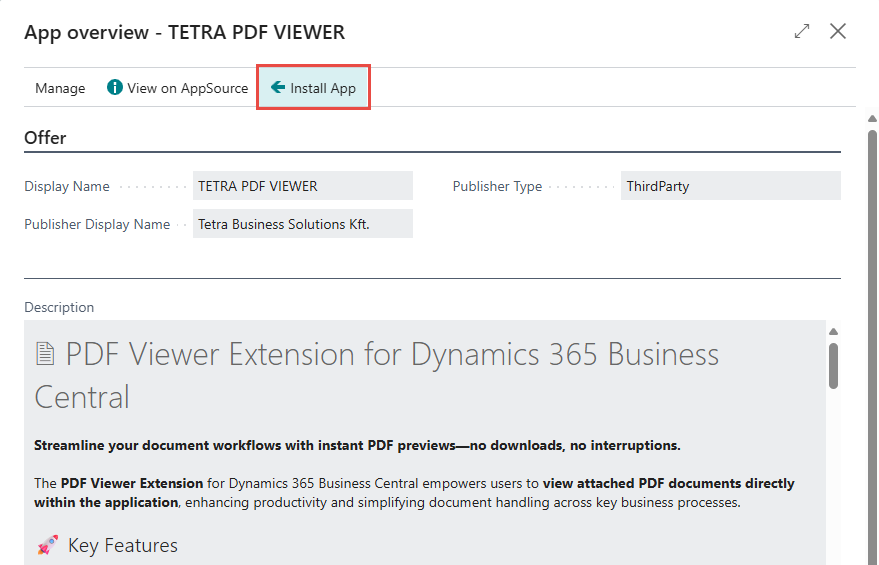Collapse the Offer section heading
The width and height of the screenshot is (879, 565).
(45, 137)
